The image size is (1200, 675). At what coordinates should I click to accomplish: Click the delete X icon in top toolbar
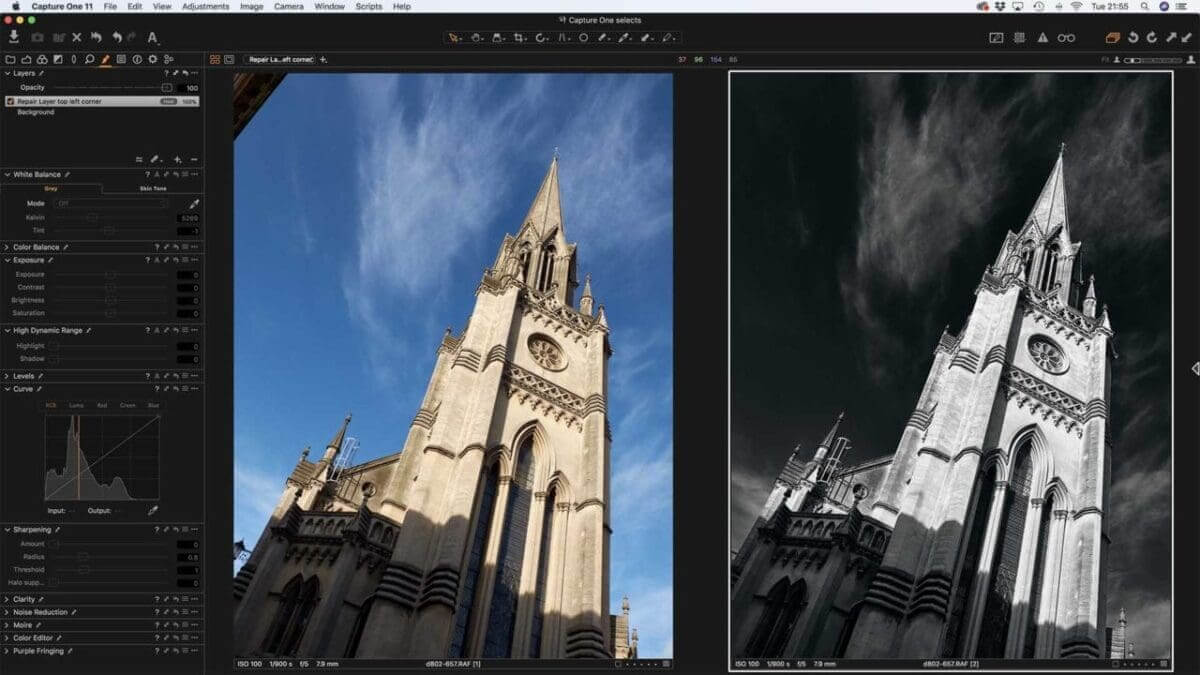coord(77,37)
